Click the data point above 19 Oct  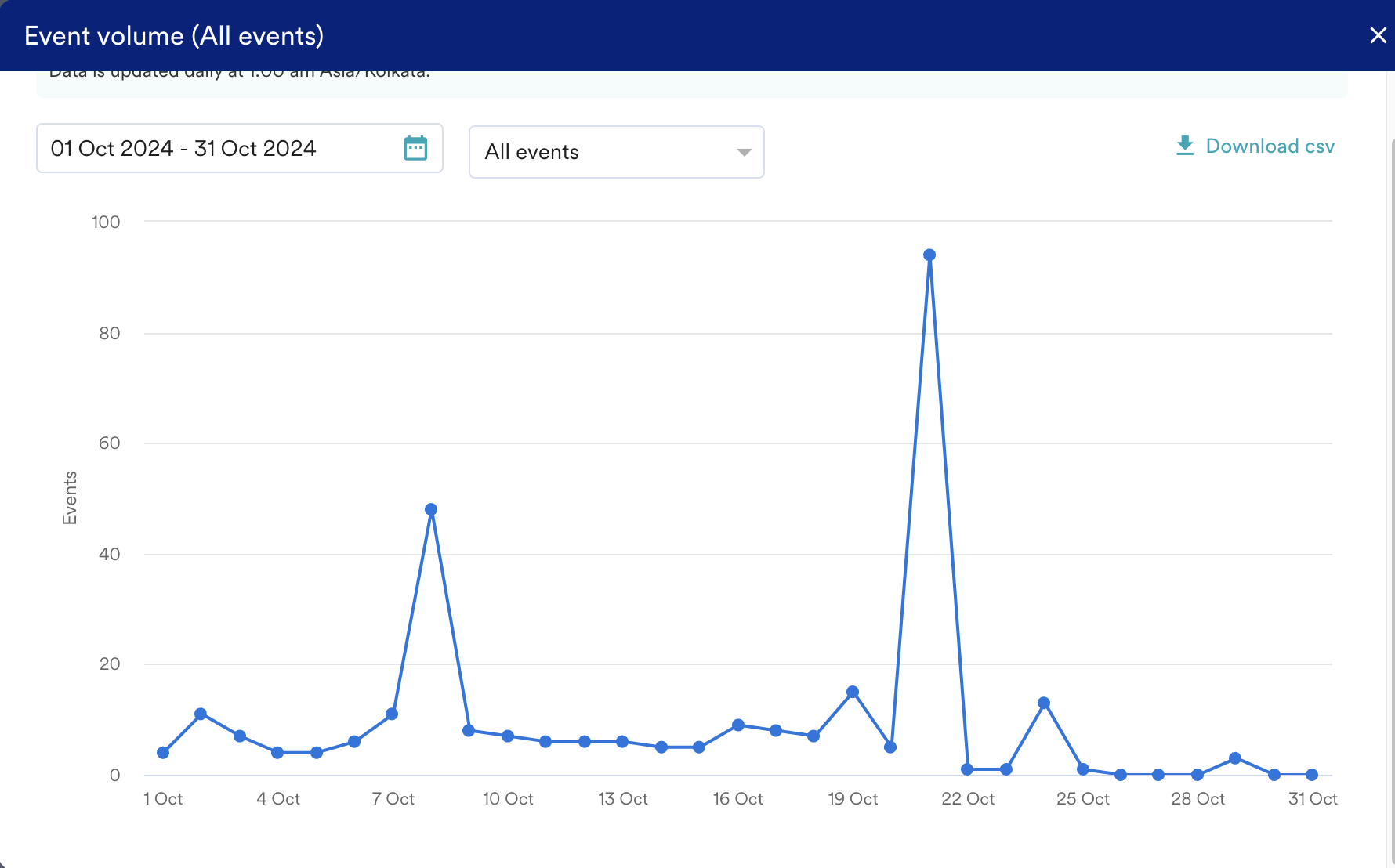coord(853,692)
